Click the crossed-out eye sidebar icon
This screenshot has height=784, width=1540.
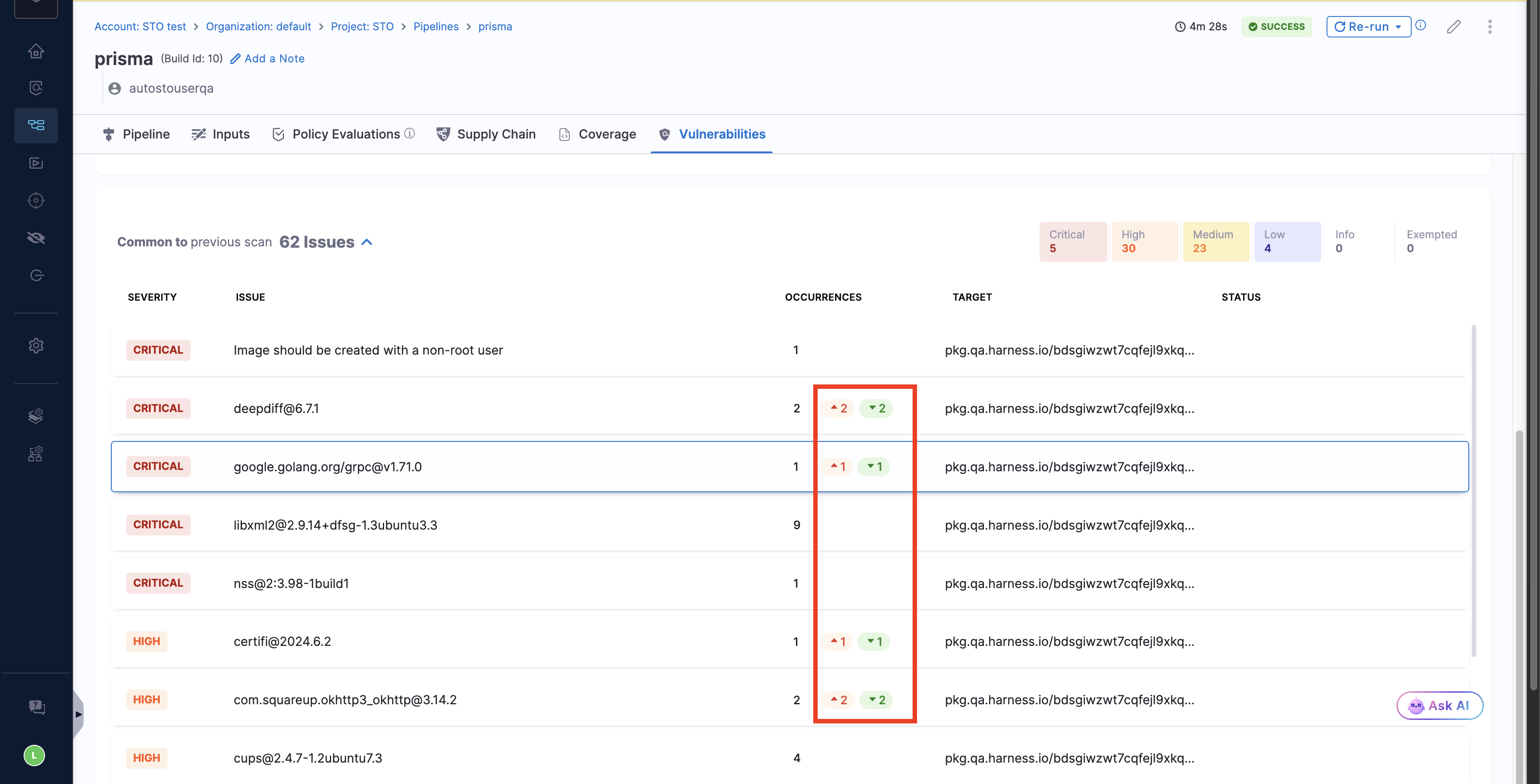[x=36, y=238]
